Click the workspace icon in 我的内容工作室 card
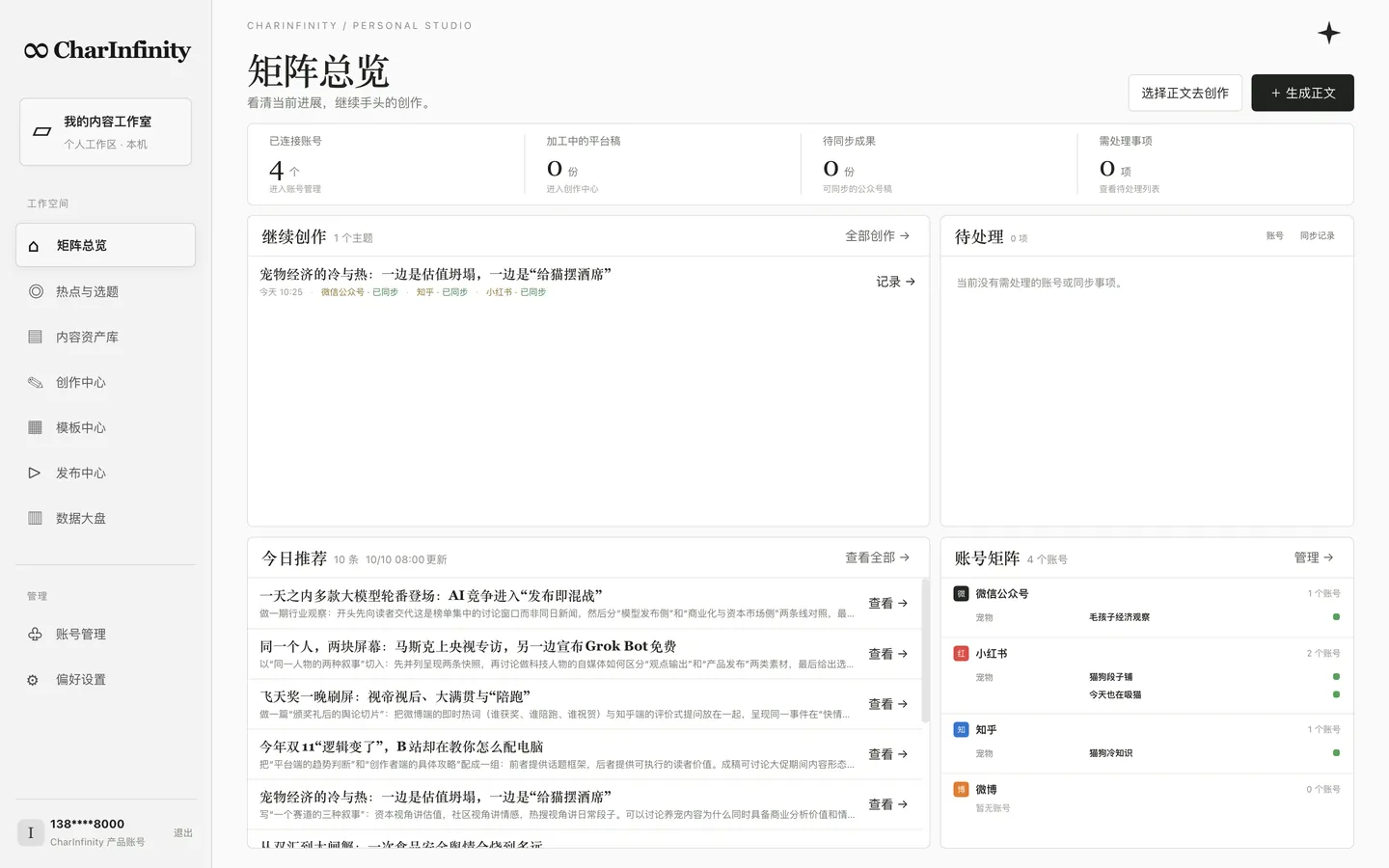1389x868 pixels. (42, 132)
